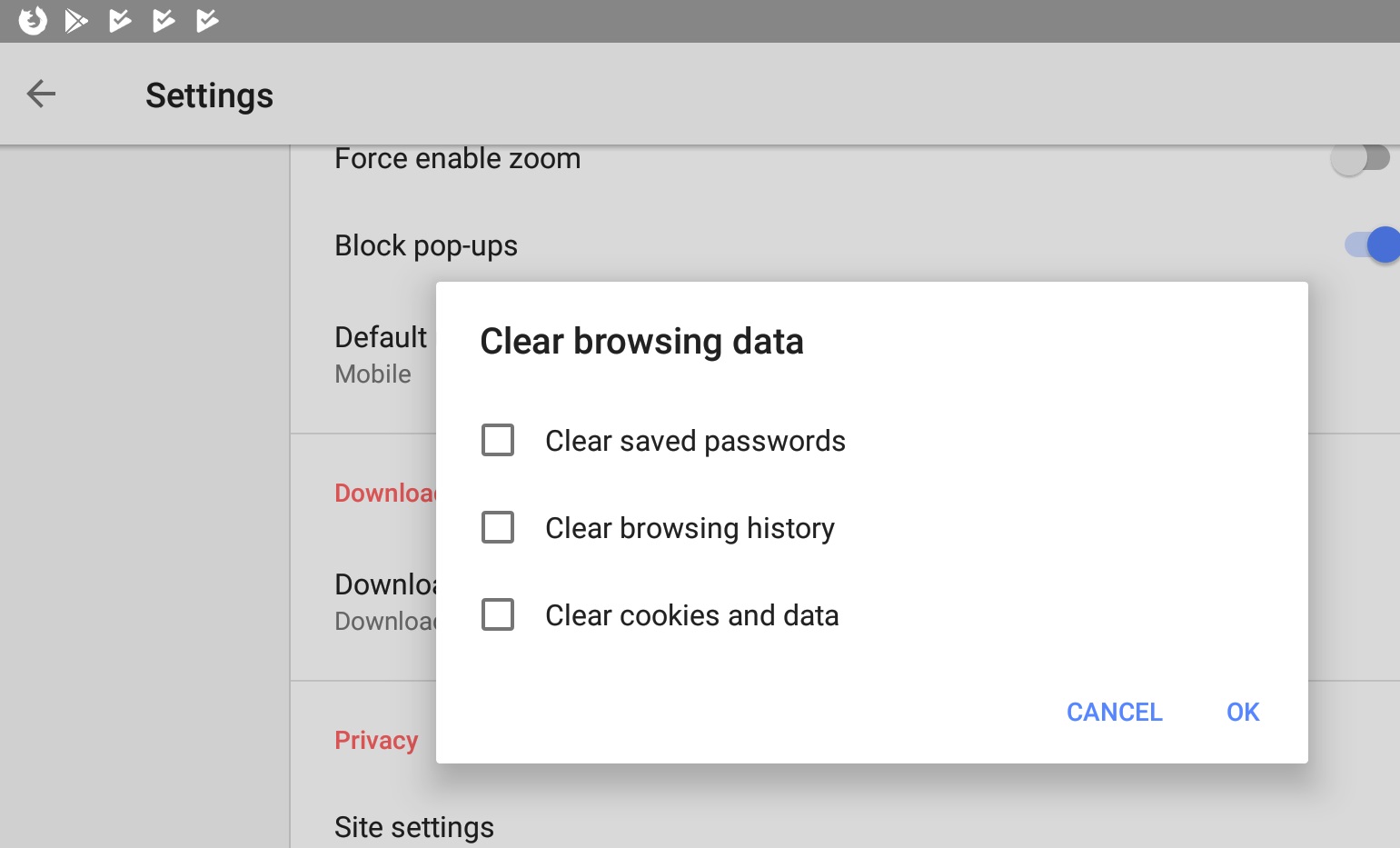This screenshot has height=848, width=1400.
Task: Turn off the Block pop-ups switch
Action: pos(1372,244)
